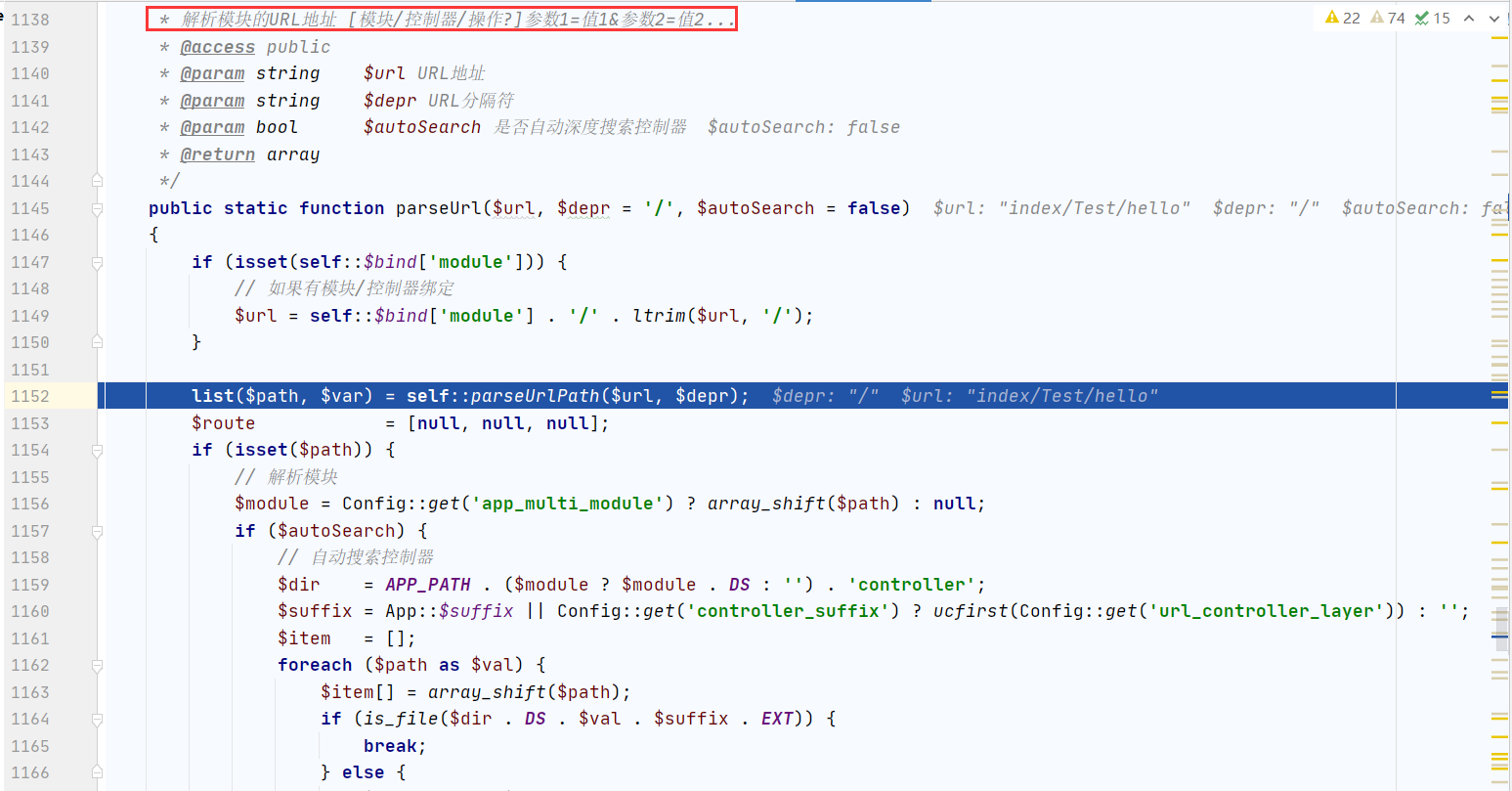The image size is (1512, 791).
Task: Click the @return doc tag
Action: point(217,154)
